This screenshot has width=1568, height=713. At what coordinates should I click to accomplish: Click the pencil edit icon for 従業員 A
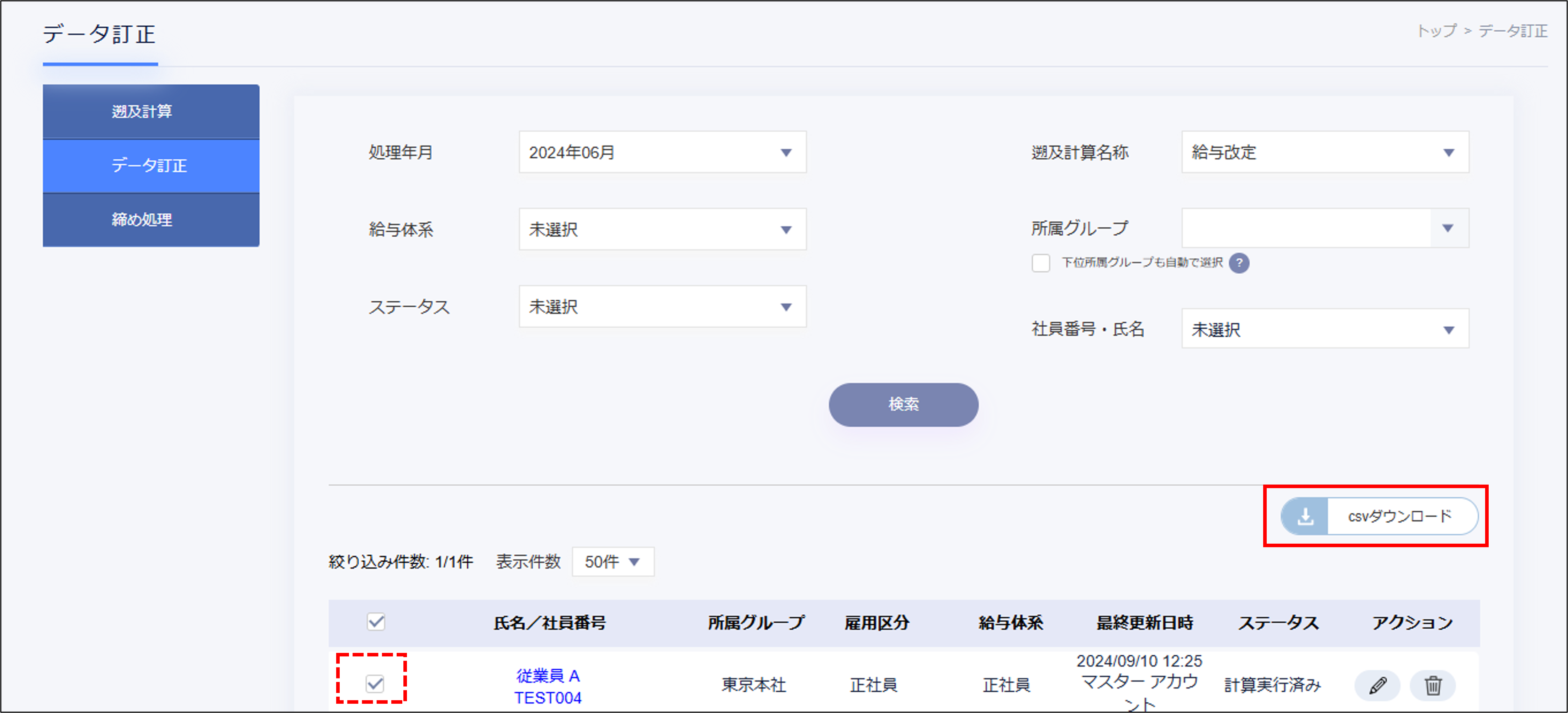pos(1378,685)
